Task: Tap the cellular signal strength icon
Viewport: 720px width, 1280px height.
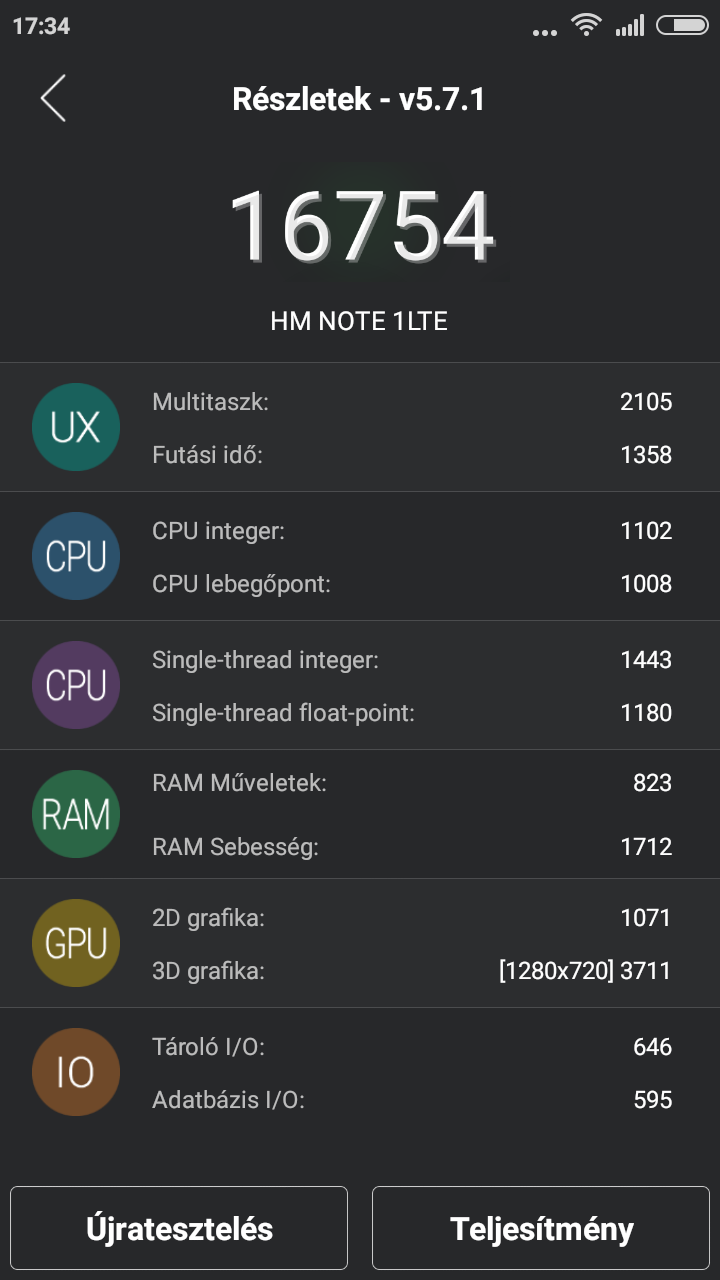Action: pyautogui.click(x=630, y=26)
